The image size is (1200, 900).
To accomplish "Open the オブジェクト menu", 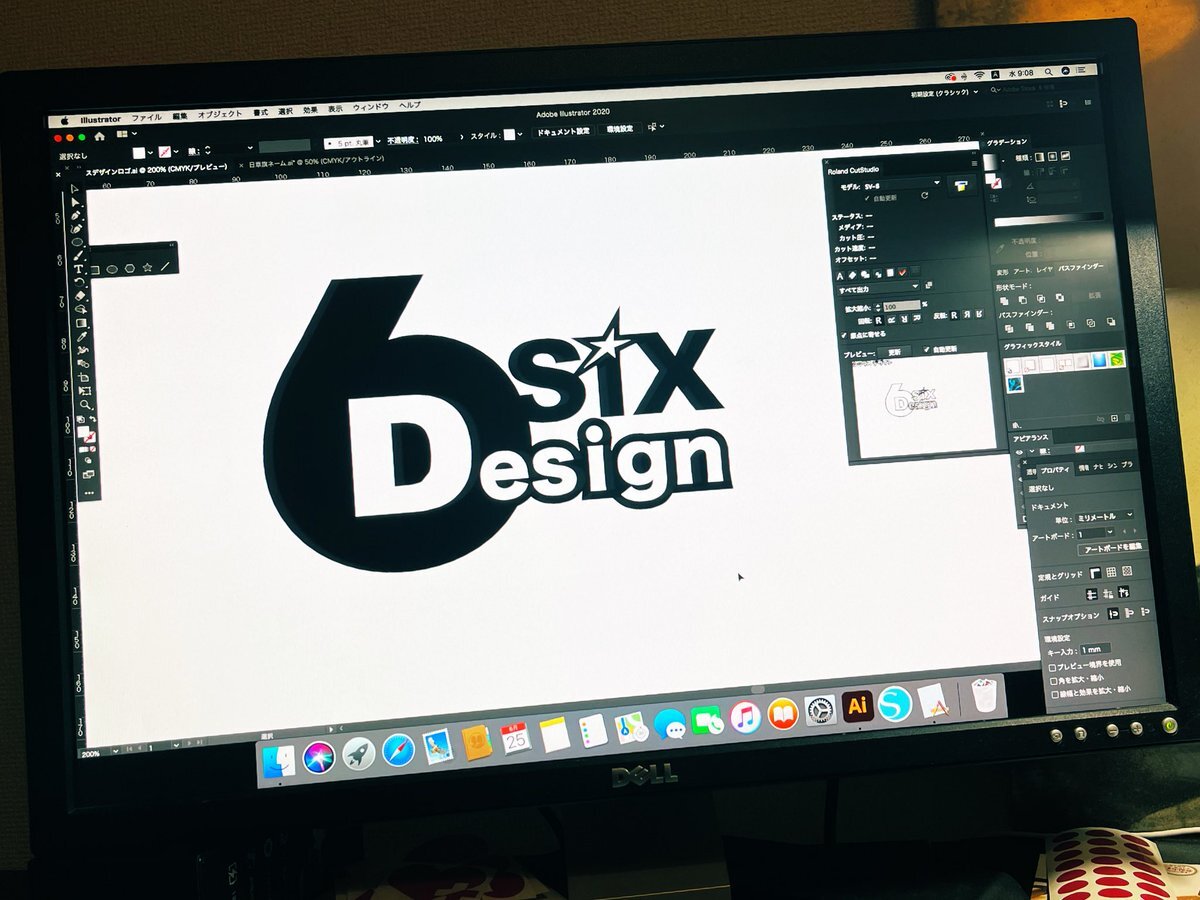I will point(220,115).
